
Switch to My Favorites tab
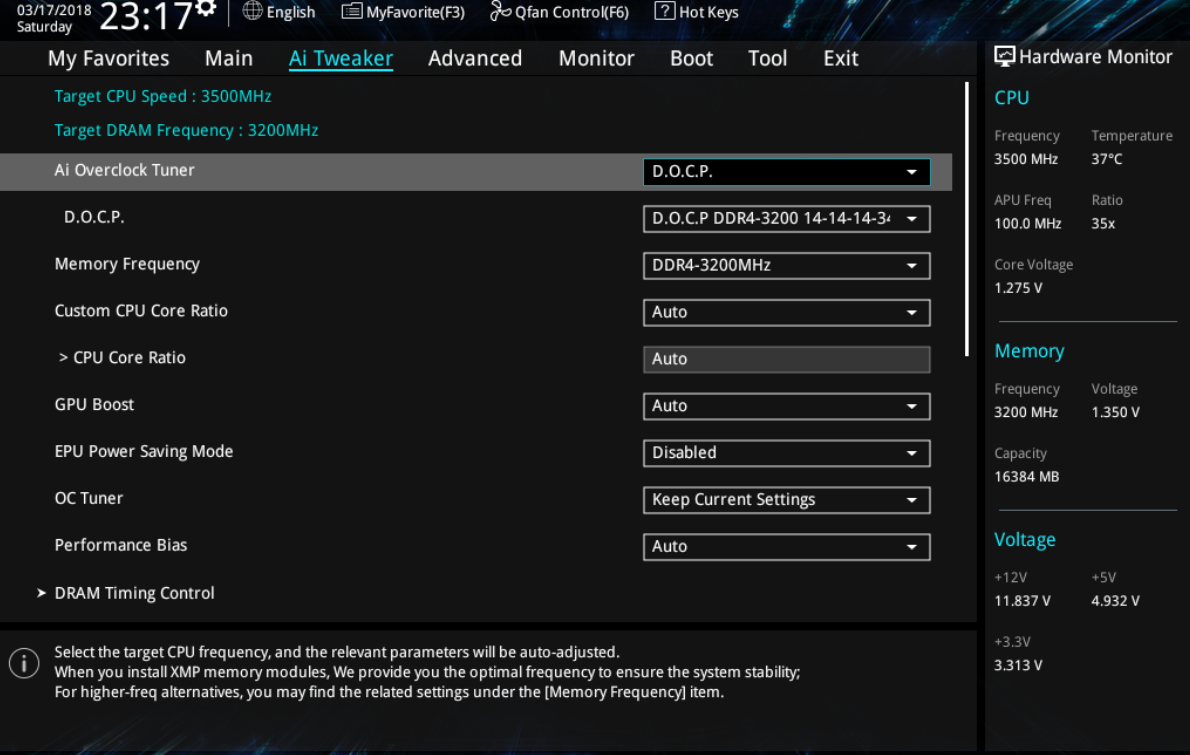pyautogui.click(x=109, y=58)
